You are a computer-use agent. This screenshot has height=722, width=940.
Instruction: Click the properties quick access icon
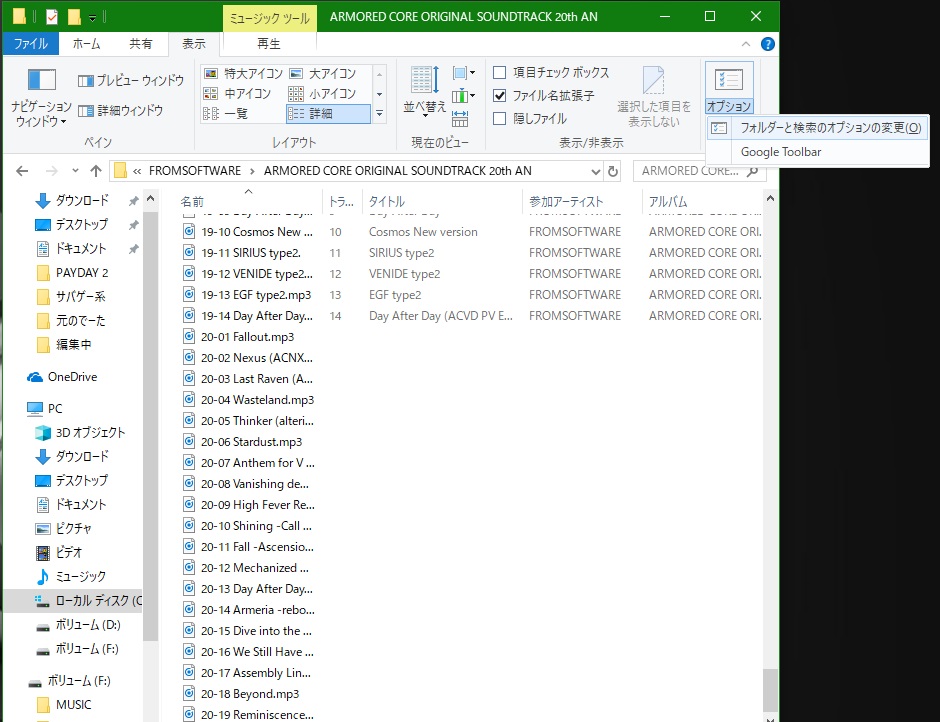click(52, 17)
